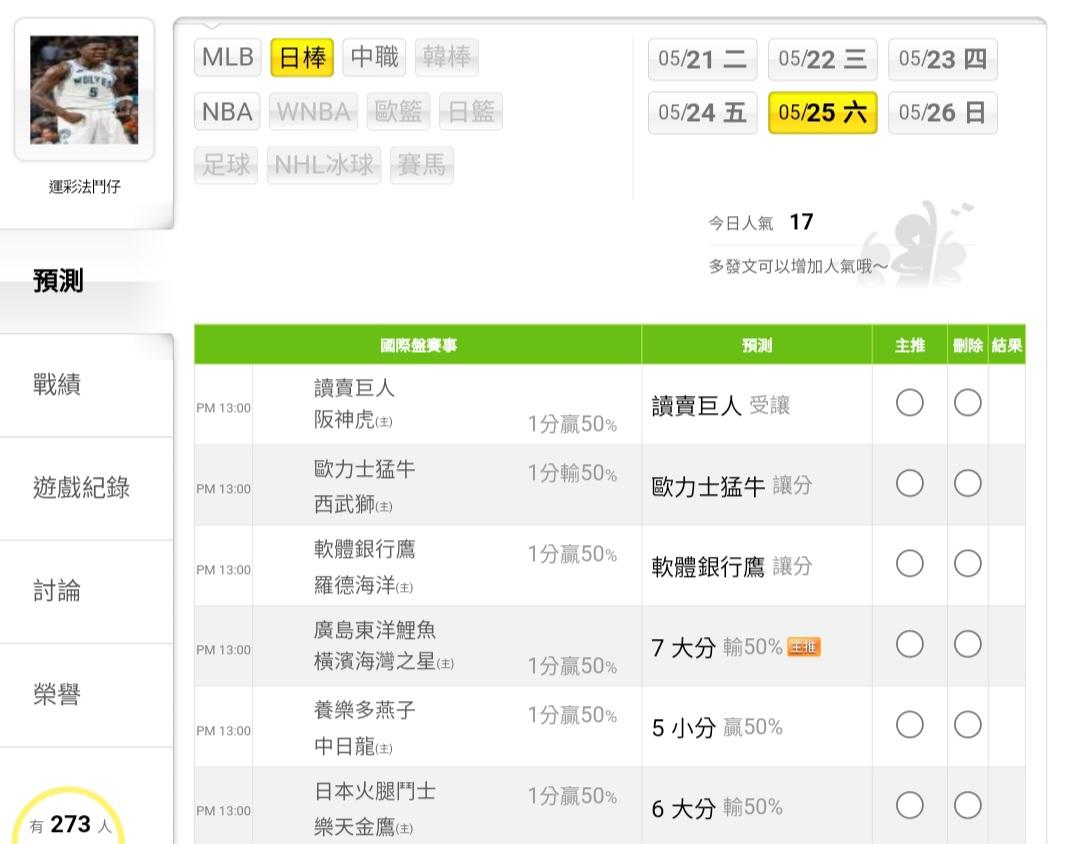Select the 主推 radio for 歐力士猛牛 row
Image resolution: width=1080 pixels, height=844 pixels.
point(909,483)
